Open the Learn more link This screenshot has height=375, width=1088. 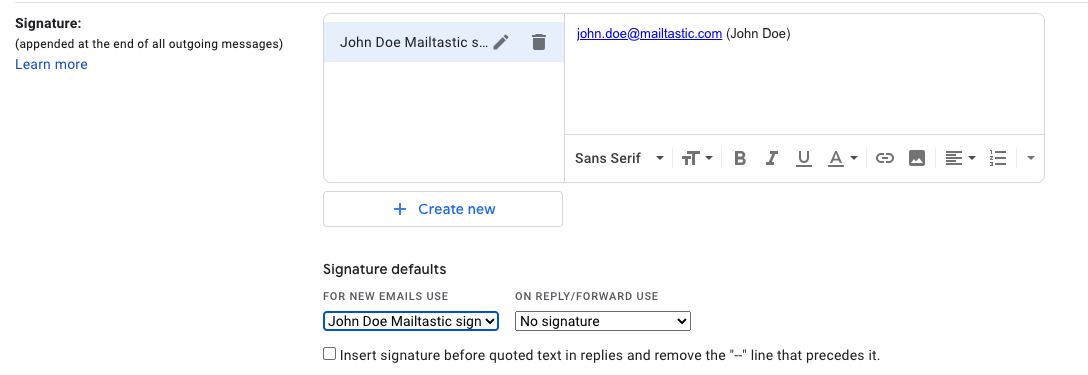[x=51, y=65]
